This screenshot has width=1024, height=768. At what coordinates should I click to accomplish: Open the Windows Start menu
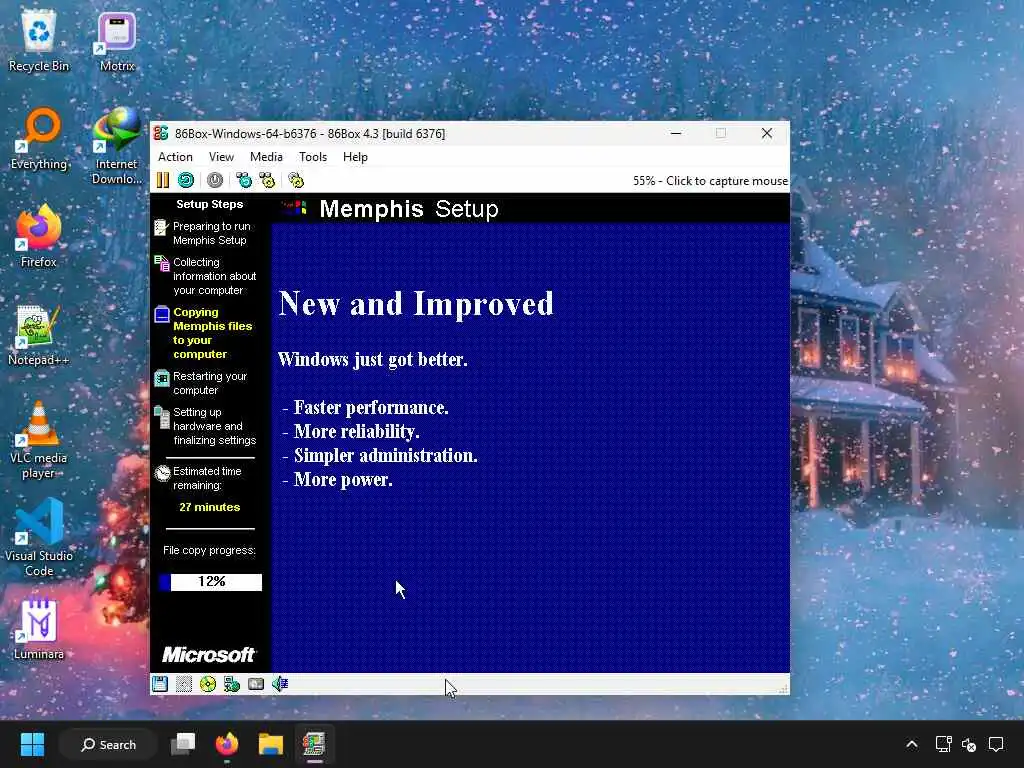[x=32, y=744]
